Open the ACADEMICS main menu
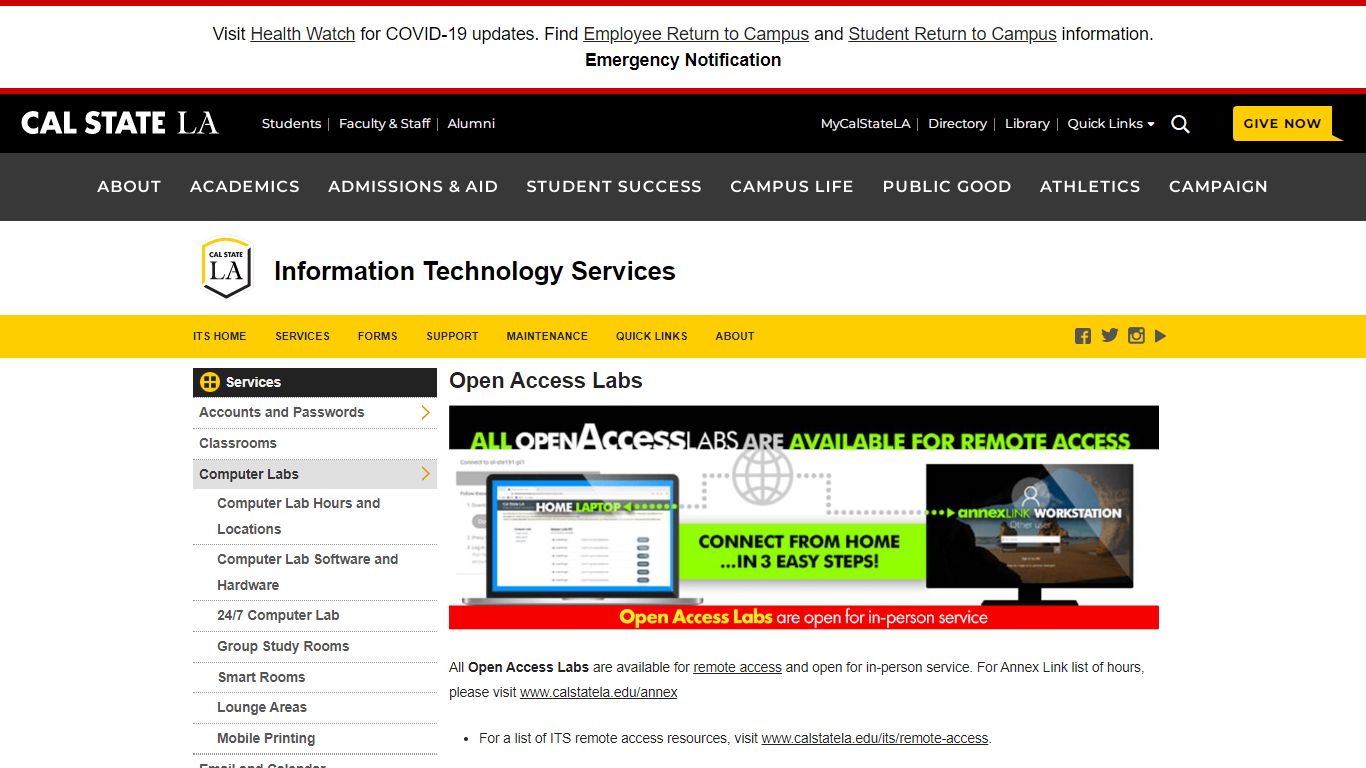The height and width of the screenshot is (768, 1366). coord(245,186)
